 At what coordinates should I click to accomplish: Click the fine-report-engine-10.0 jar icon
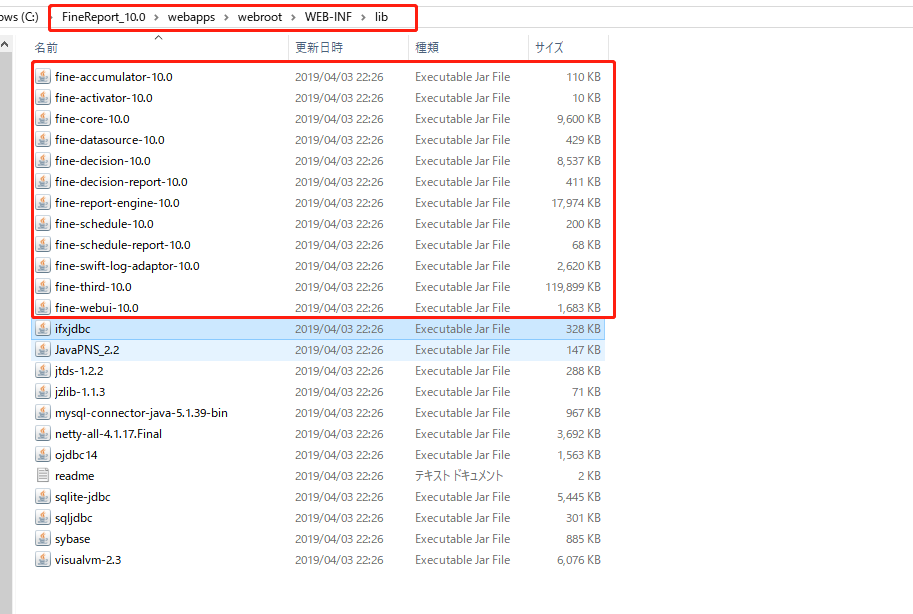pyautogui.click(x=43, y=202)
